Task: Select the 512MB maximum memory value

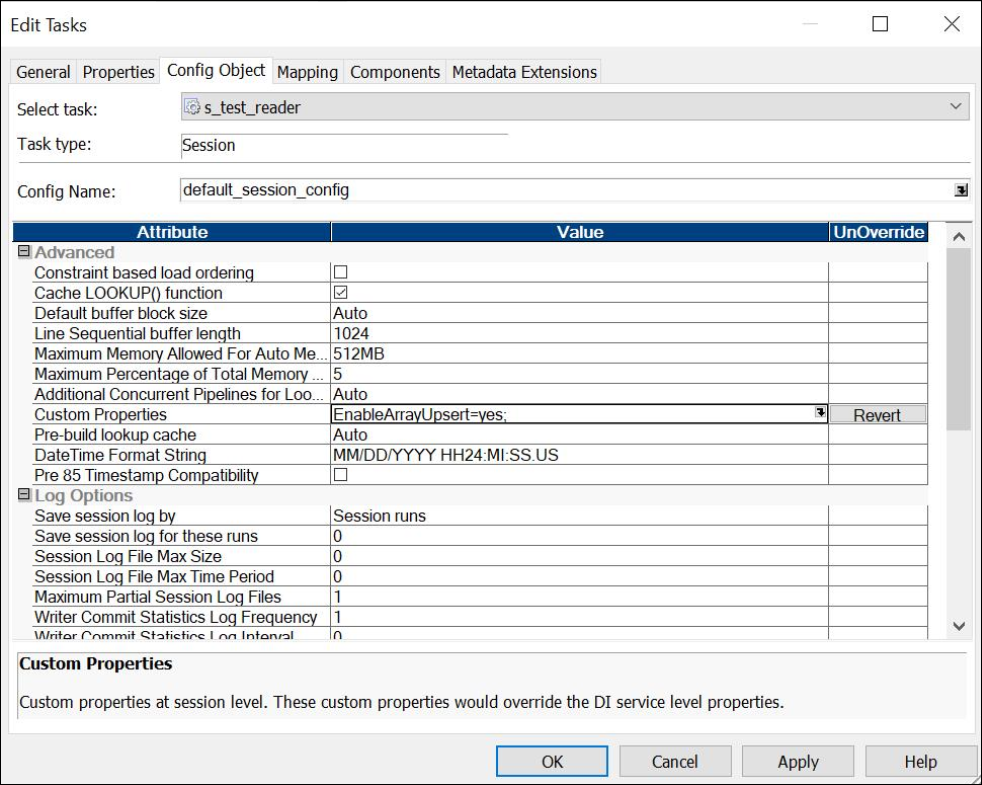Action: pos(579,353)
